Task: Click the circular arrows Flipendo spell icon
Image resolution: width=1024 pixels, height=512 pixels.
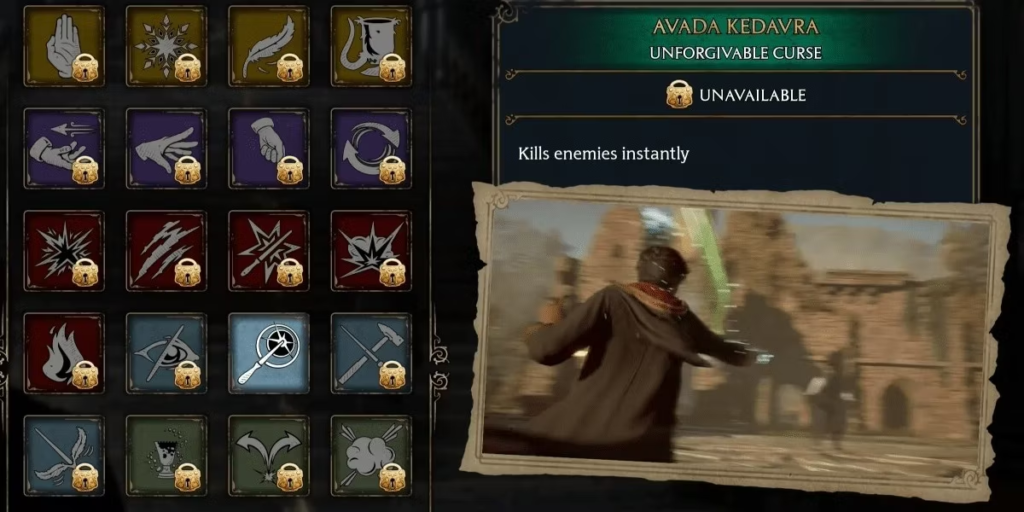Action: pyautogui.click(x=371, y=148)
